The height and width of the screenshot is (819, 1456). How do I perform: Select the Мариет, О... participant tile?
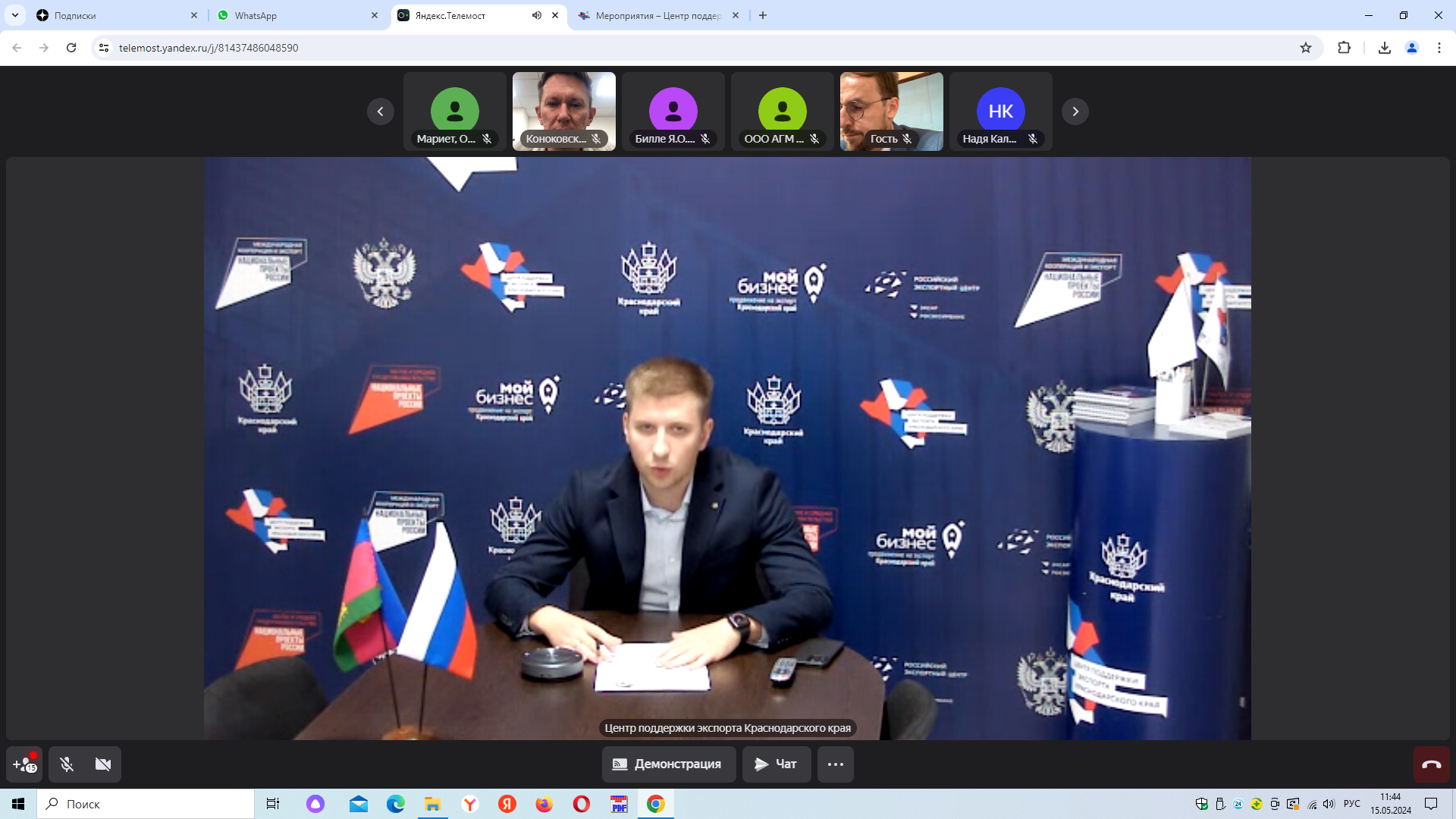[455, 111]
